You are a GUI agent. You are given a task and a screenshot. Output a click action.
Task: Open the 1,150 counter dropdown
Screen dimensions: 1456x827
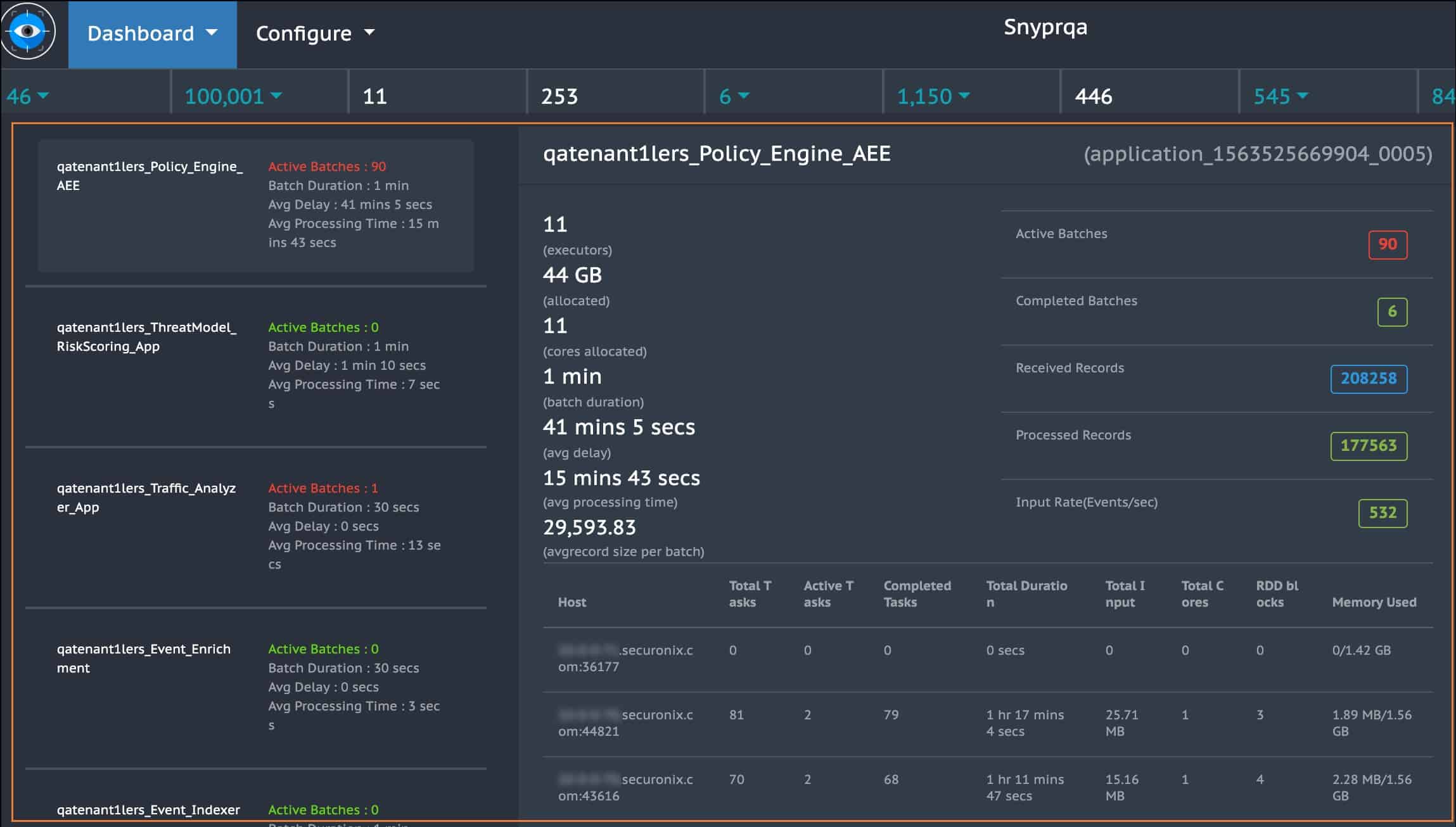pyautogui.click(x=933, y=96)
